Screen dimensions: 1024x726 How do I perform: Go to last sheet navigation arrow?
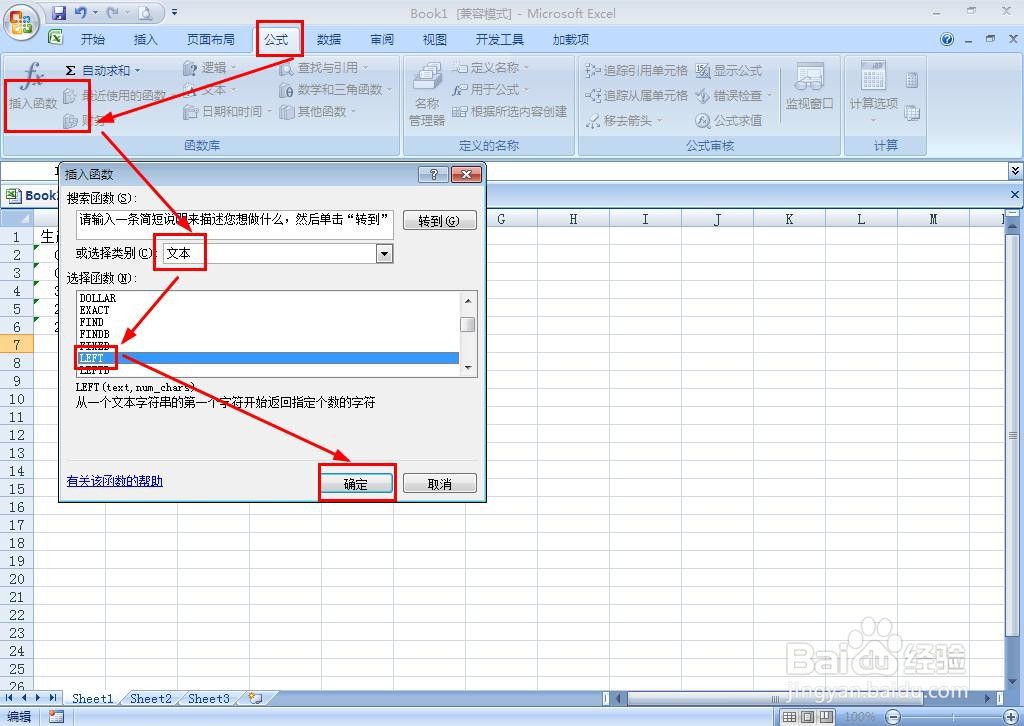point(53,698)
